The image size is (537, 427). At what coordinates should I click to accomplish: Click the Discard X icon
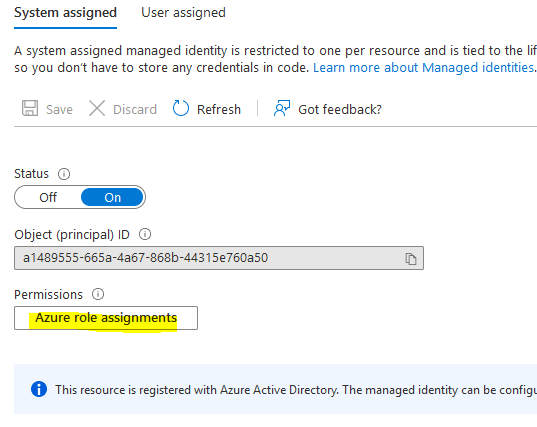97,109
